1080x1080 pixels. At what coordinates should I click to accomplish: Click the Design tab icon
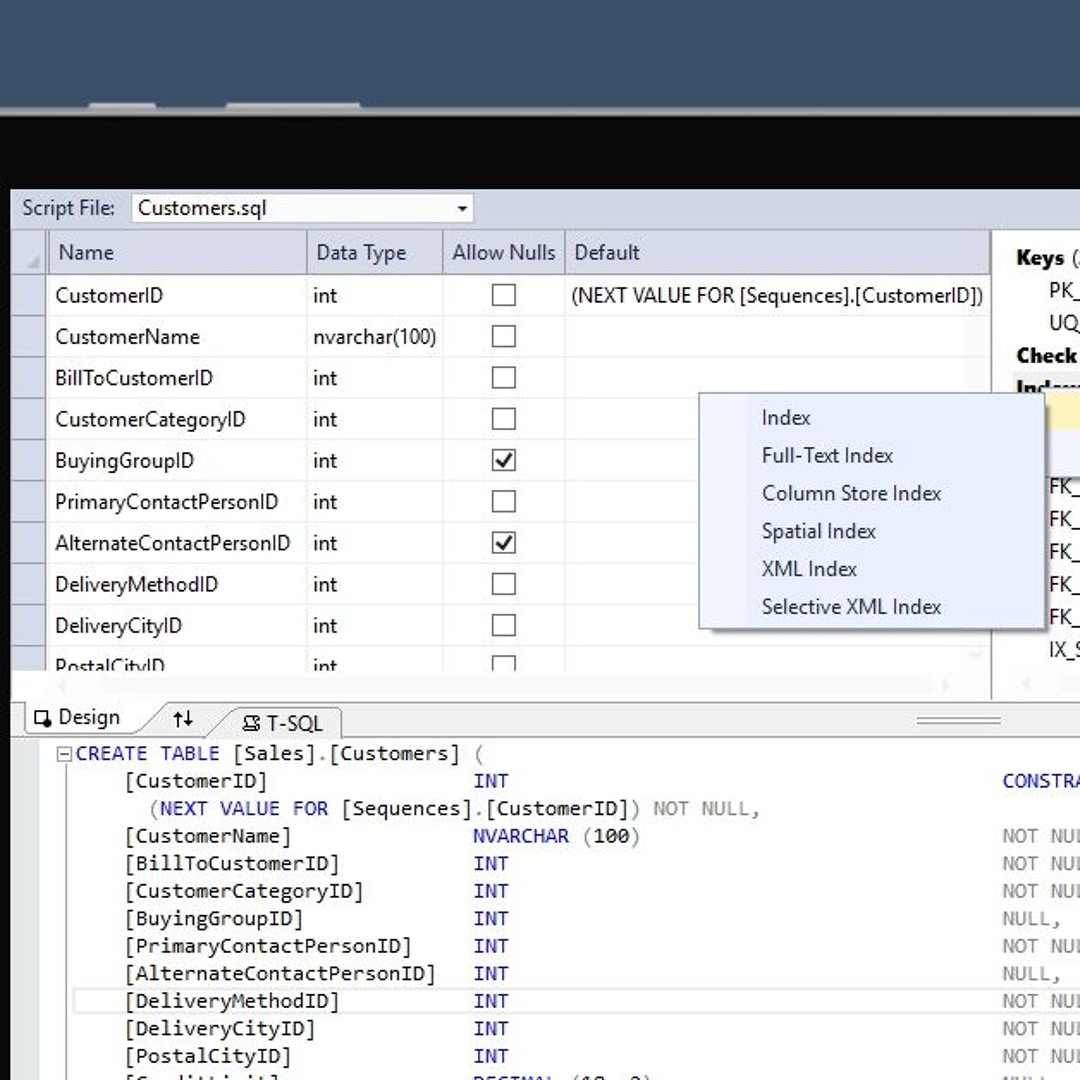[43, 718]
